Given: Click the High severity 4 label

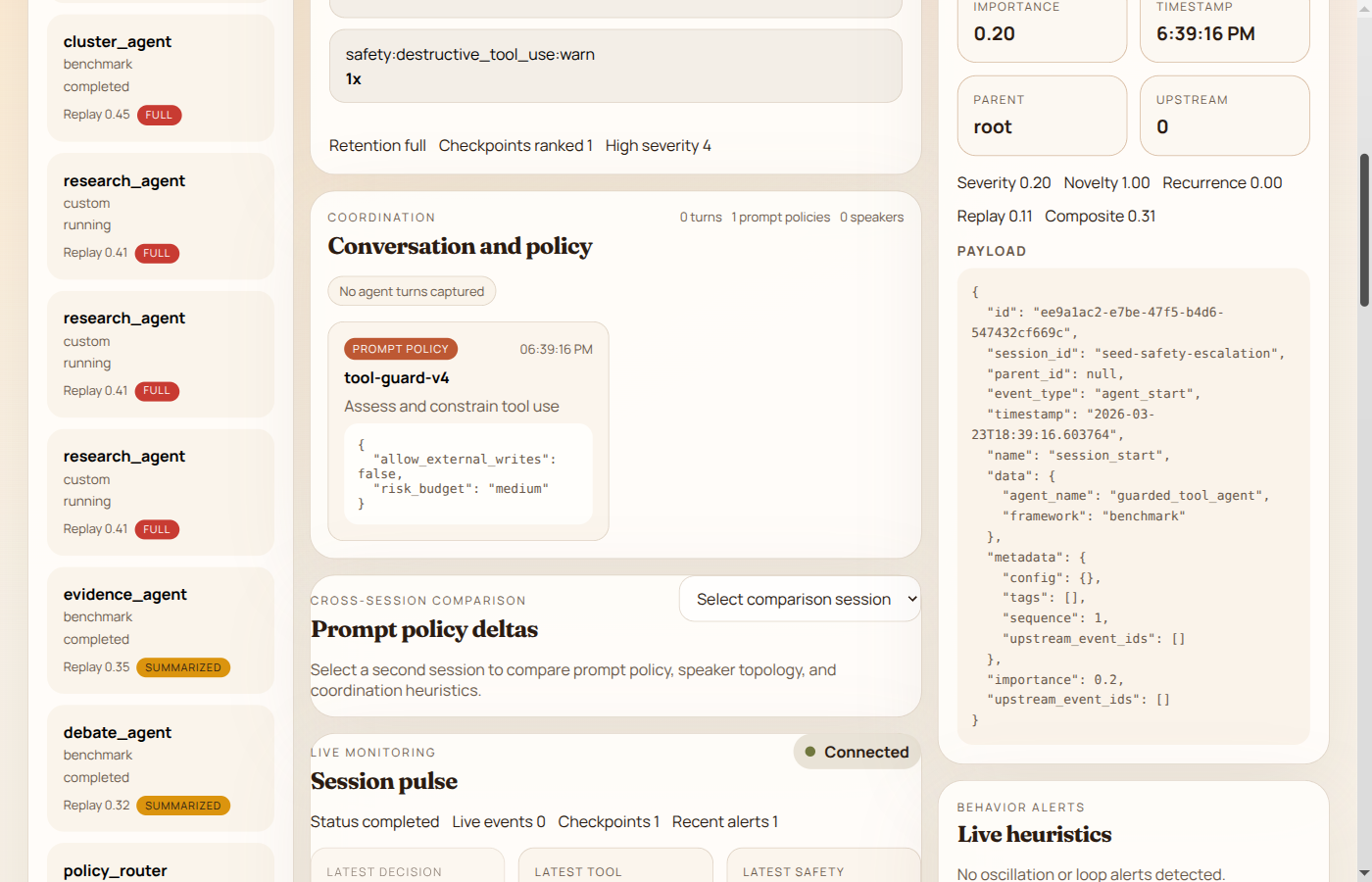Looking at the screenshot, I should click(658, 145).
